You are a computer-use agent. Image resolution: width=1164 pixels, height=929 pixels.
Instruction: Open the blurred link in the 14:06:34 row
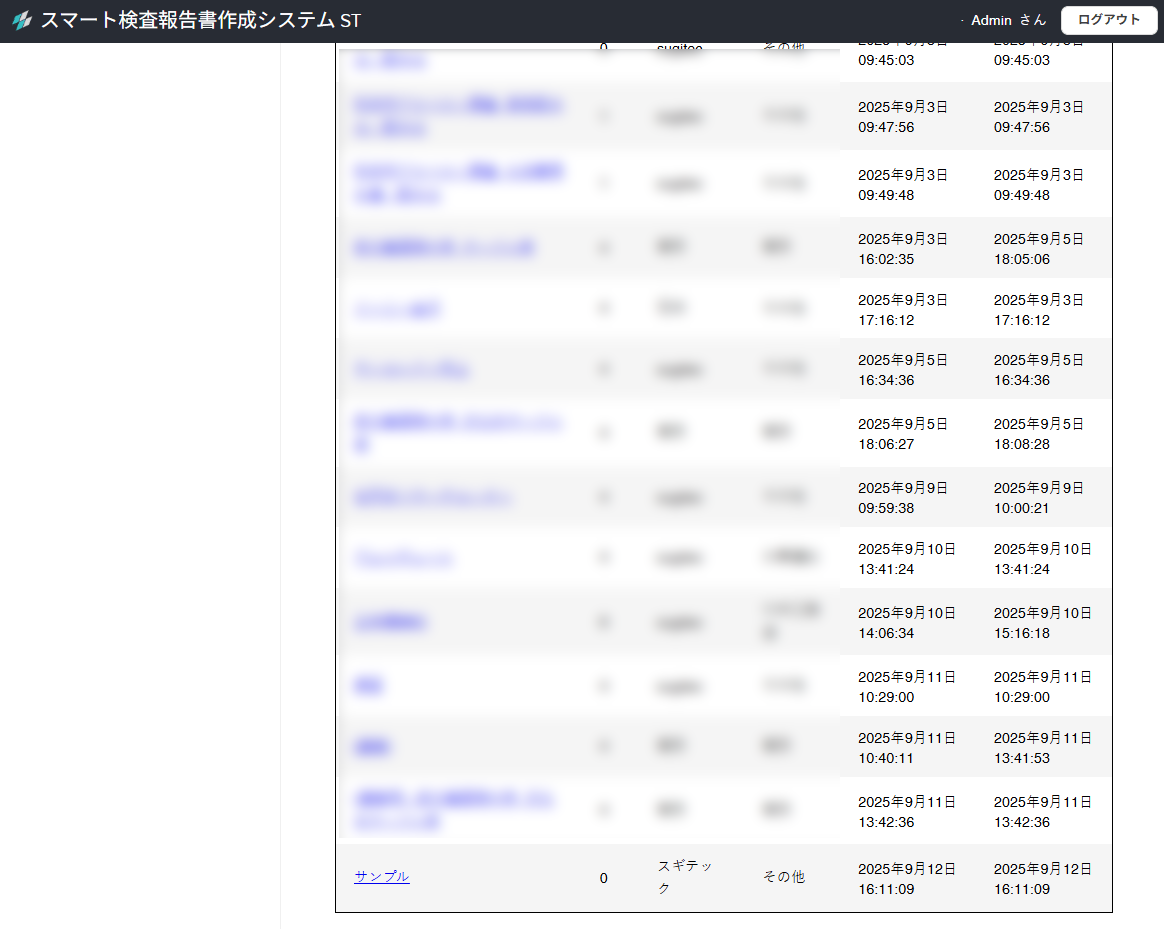(x=391, y=622)
